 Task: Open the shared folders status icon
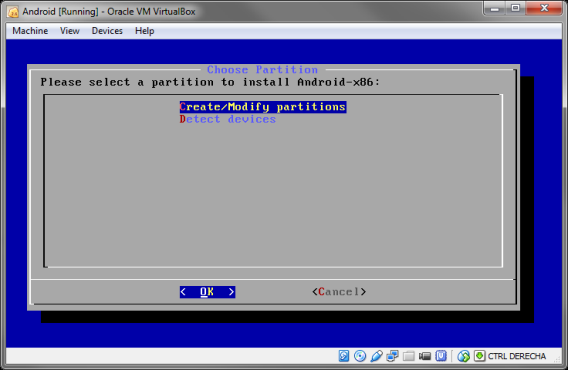click(x=409, y=356)
